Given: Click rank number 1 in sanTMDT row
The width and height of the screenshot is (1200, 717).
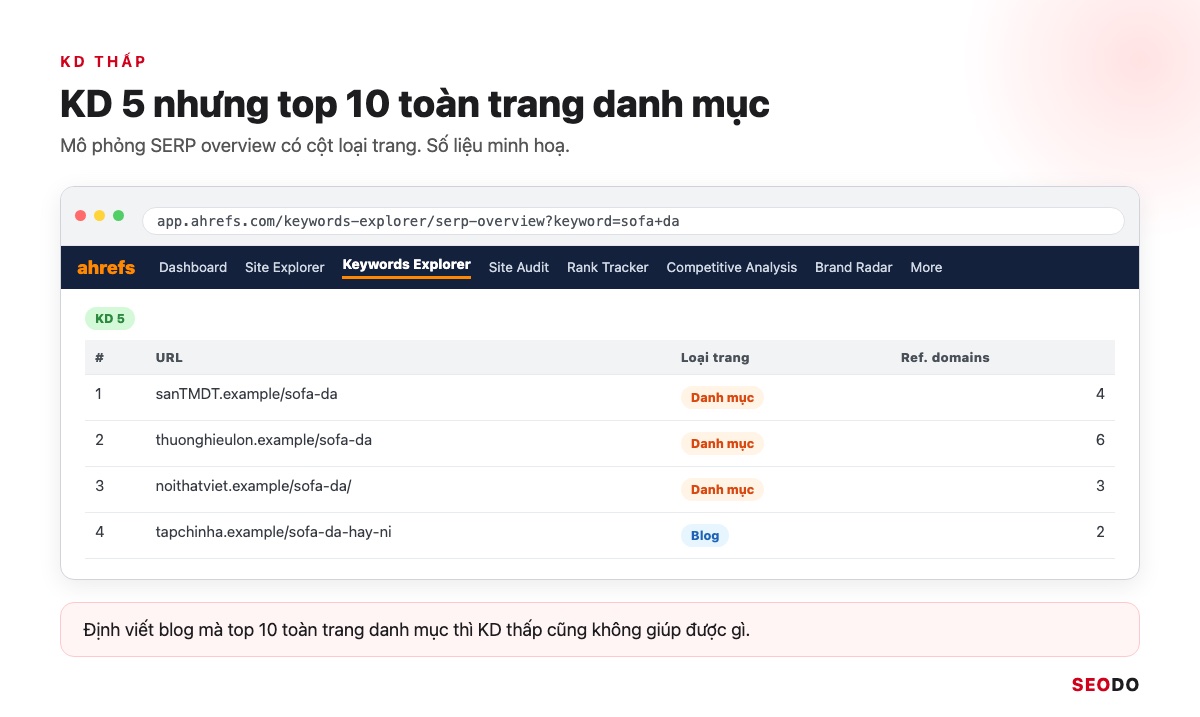Looking at the screenshot, I should [99, 394].
